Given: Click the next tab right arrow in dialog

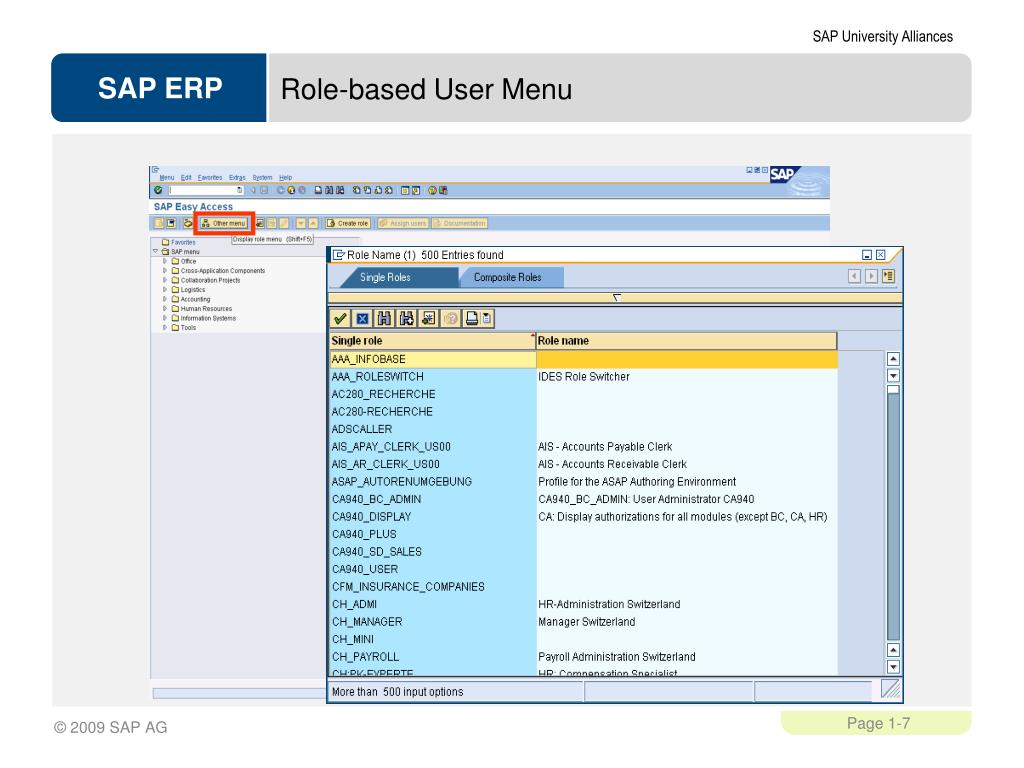Looking at the screenshot, I should coord(871,276).
